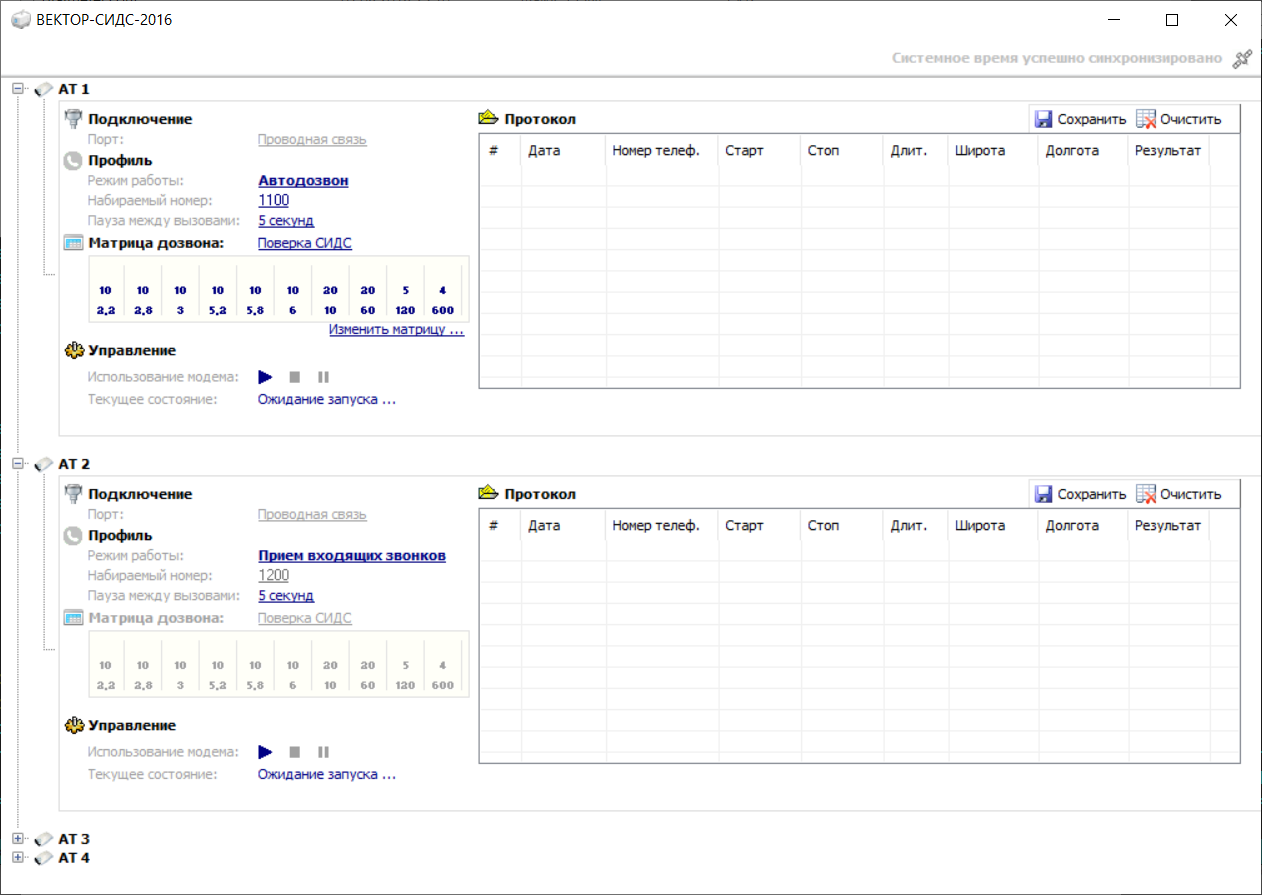Click 'Прием входящих звонков' mode link
Image resolution: width=1262 pixels, height=895 pixels.
[351, 556]
